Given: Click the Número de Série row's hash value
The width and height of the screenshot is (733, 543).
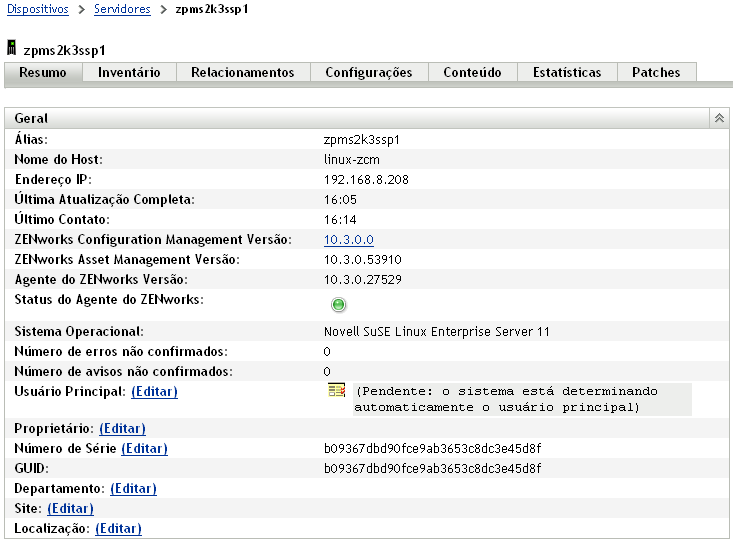Looking at the screenshot, I should 432,449.
